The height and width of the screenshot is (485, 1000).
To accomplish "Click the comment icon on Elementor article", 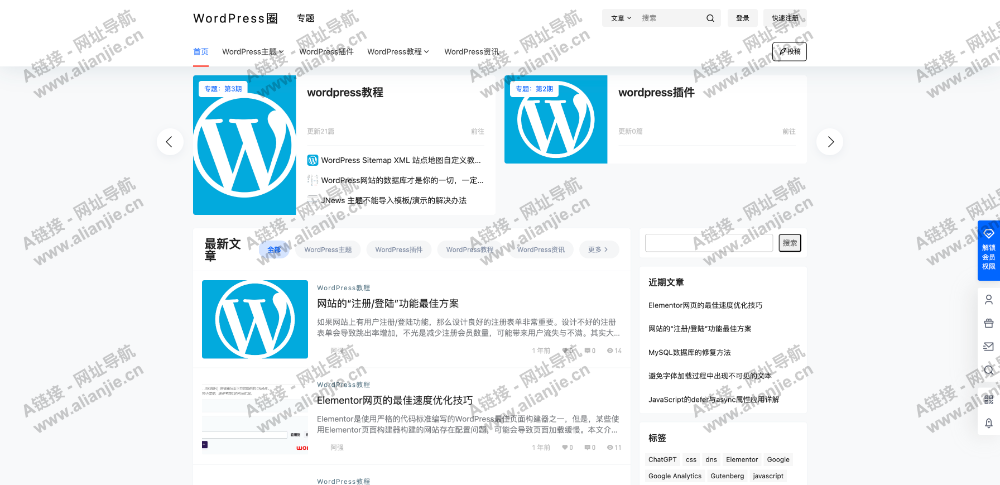I will point(587,447).
